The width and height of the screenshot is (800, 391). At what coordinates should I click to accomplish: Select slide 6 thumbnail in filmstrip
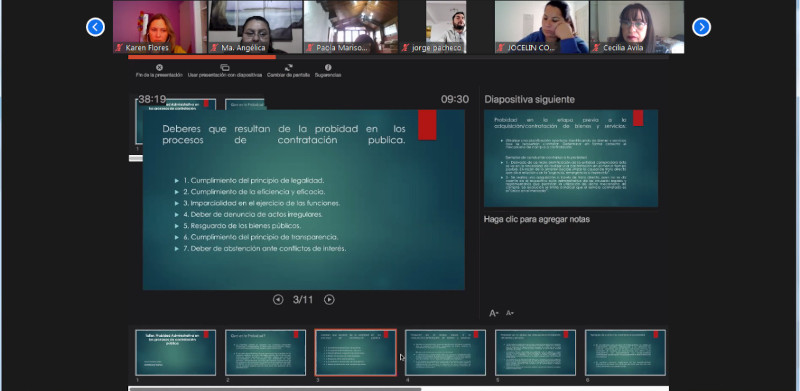(x=626, y=353)
